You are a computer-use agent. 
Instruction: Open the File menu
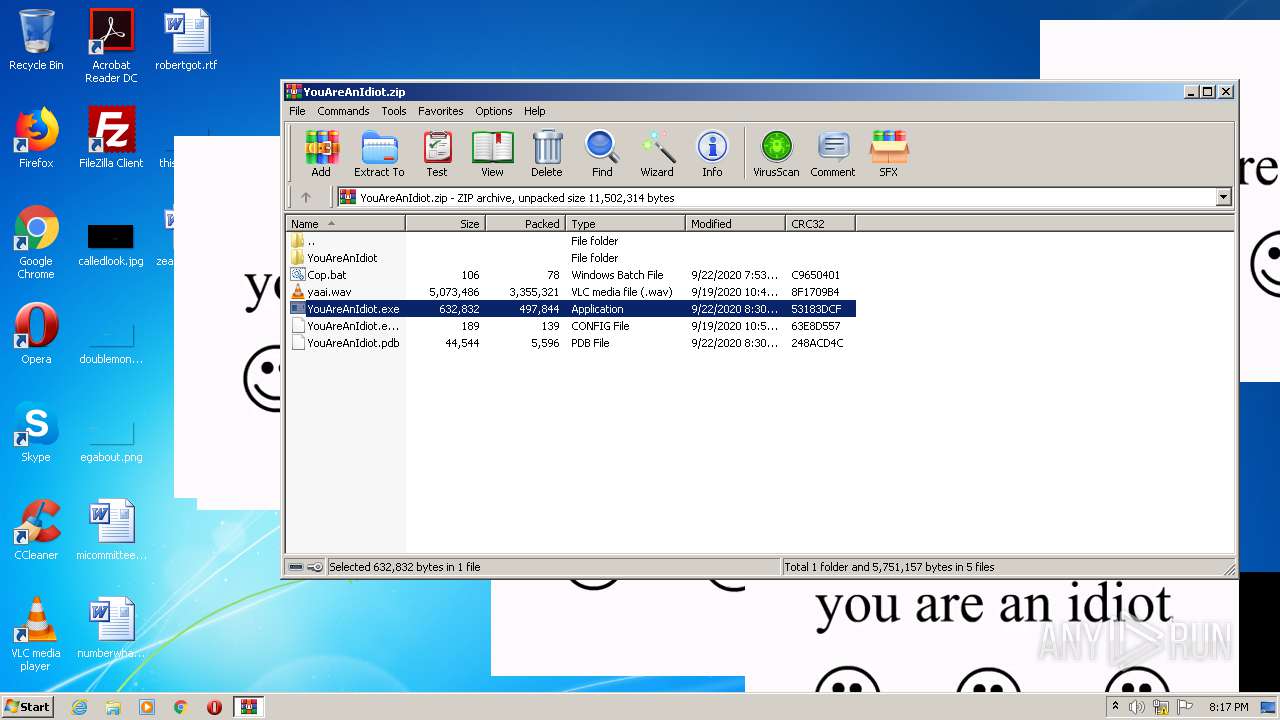(x=297, y=111)
